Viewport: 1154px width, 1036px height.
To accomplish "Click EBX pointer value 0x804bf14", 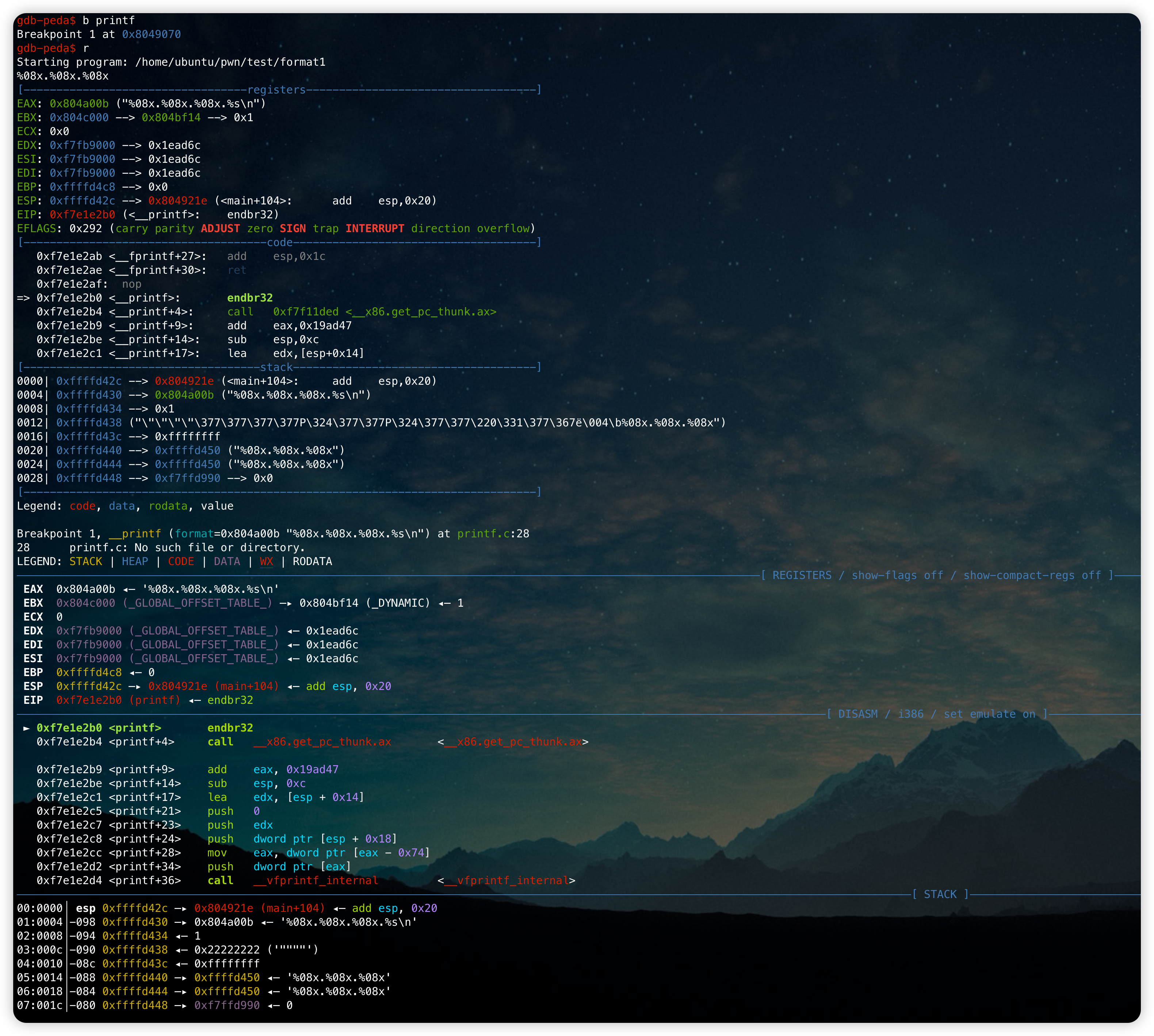I will (x=171, y=118).
